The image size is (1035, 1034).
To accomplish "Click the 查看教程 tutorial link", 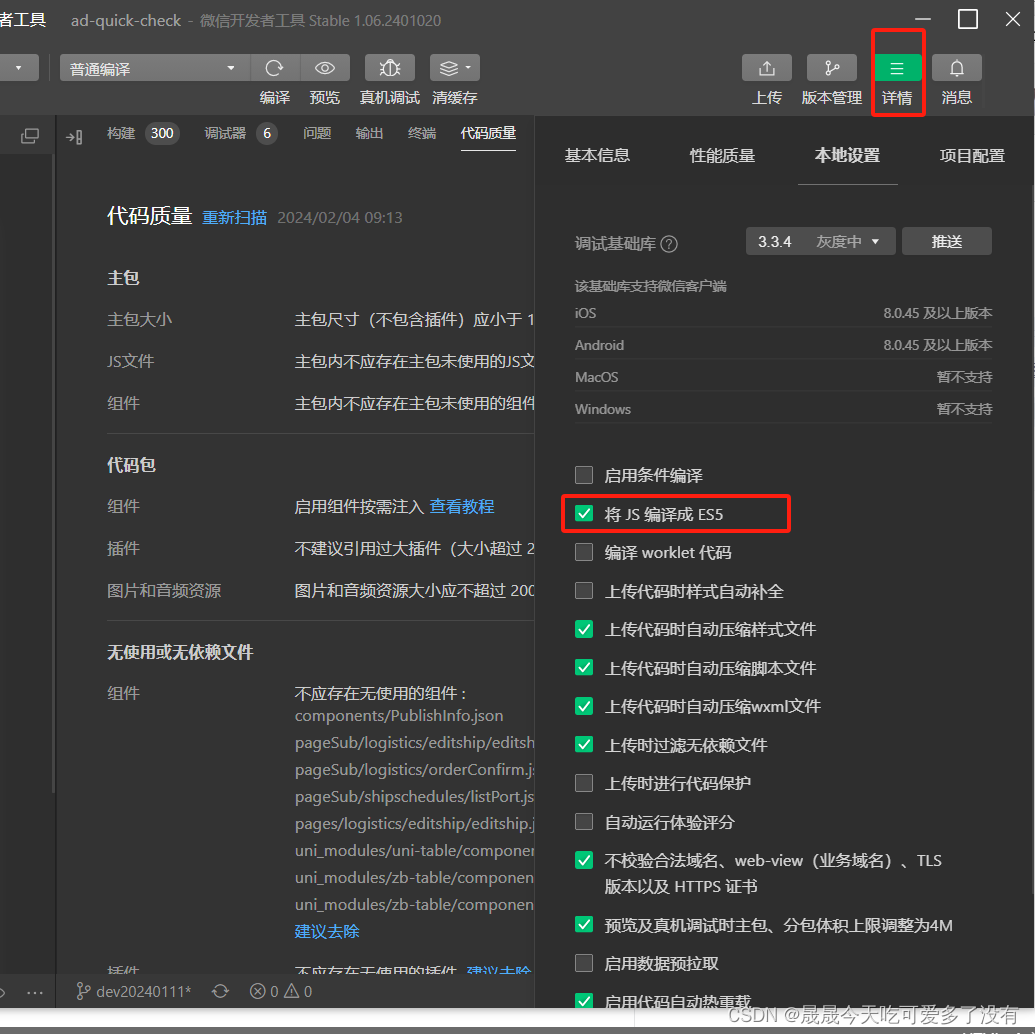I will (x=461, y=506).
